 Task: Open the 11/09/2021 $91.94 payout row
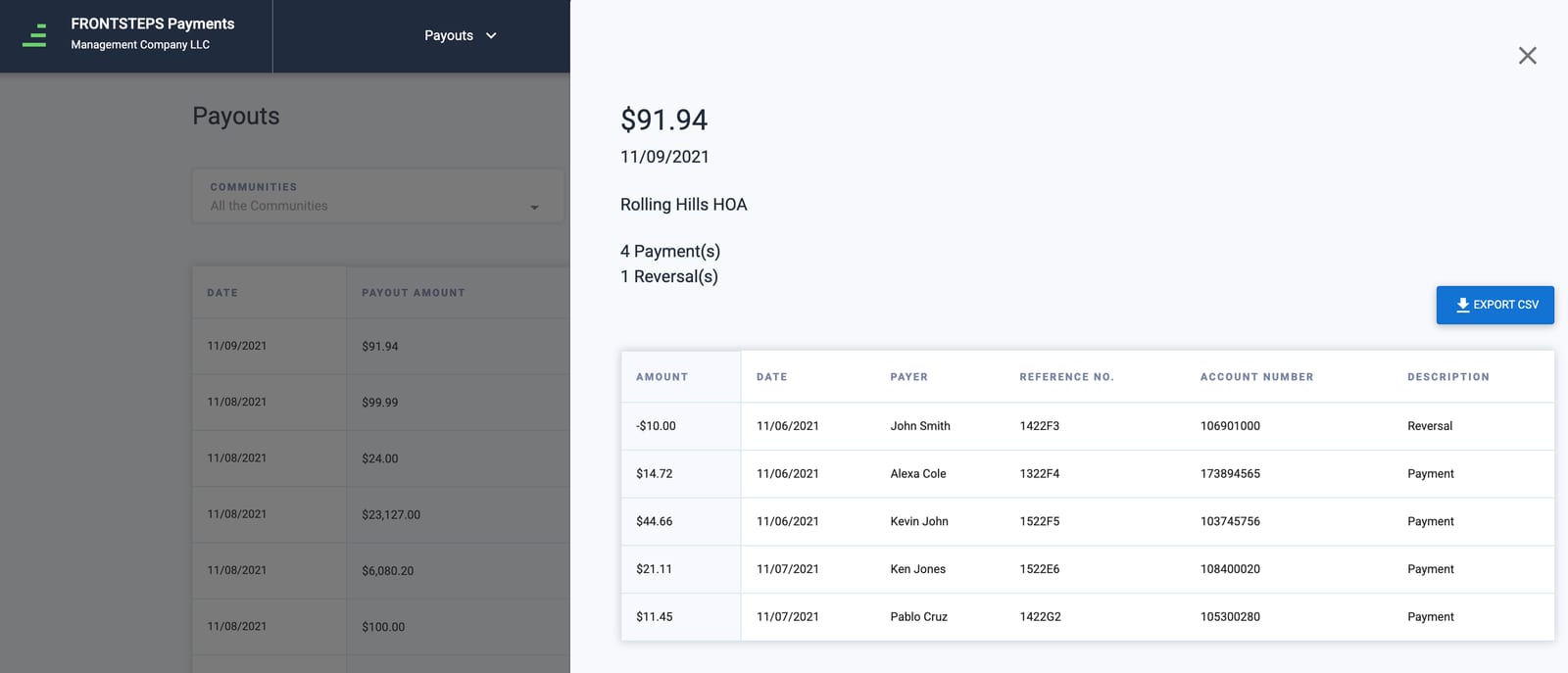[381, 346]
